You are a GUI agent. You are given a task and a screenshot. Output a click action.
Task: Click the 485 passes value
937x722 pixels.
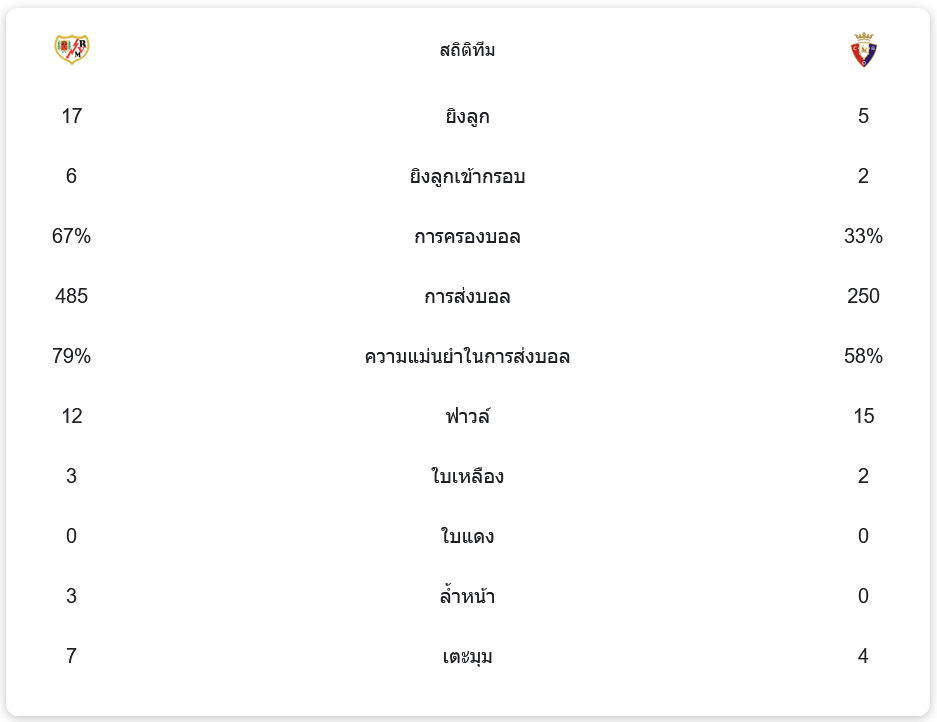(71, 297)
